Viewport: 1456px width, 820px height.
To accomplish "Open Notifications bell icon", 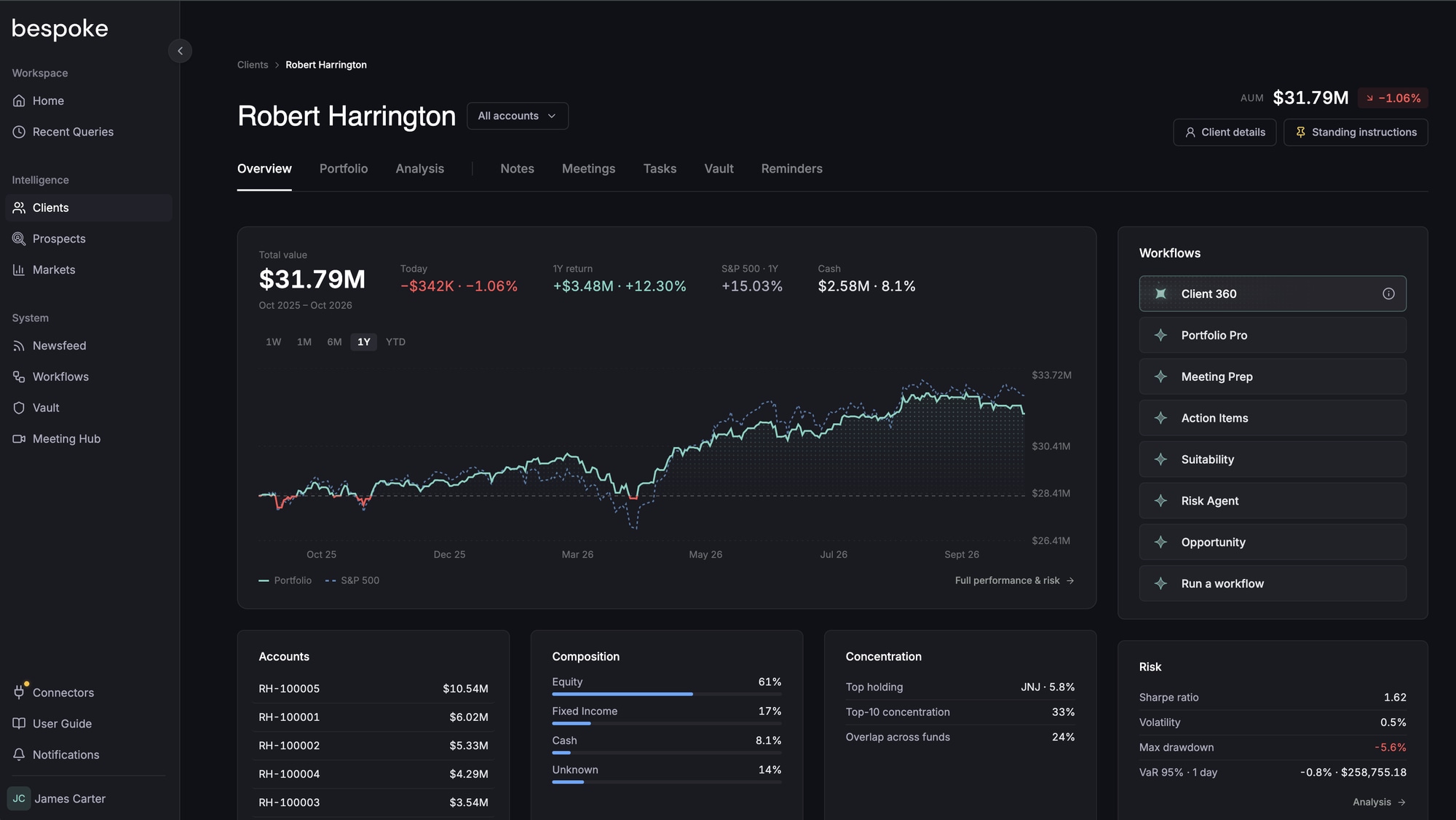I will (19, 754).
